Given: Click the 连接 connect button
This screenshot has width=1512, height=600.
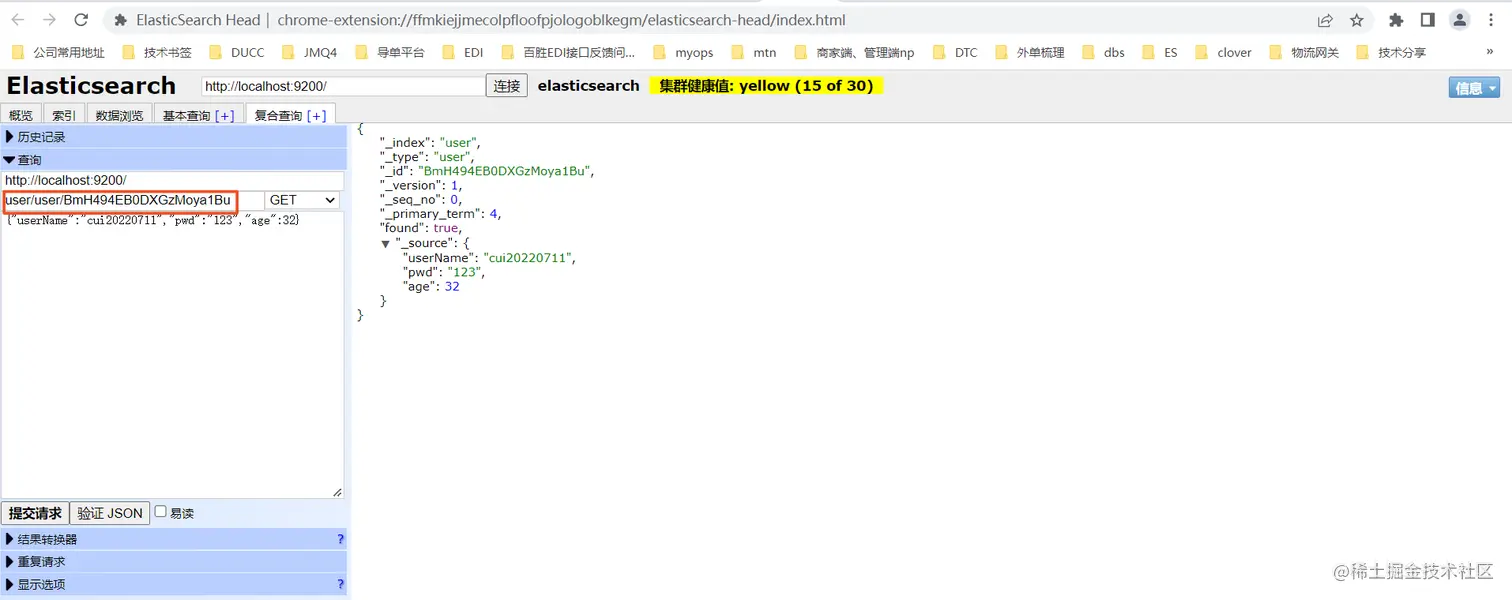Looking at the screenshot, I should point(507,86).
